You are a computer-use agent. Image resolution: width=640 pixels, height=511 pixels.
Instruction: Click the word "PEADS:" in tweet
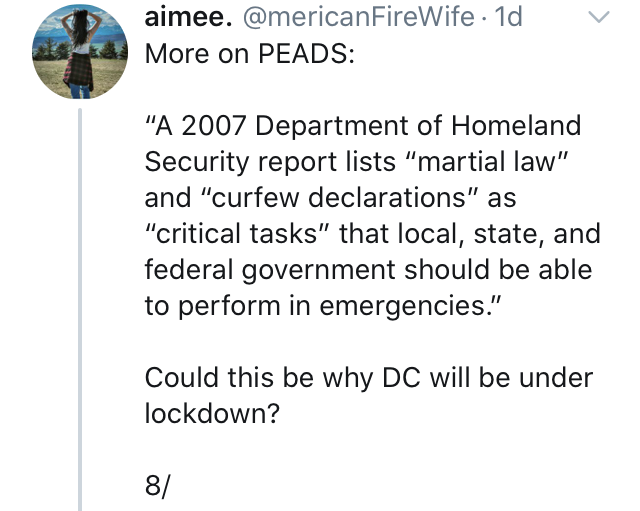click(307, 53)
